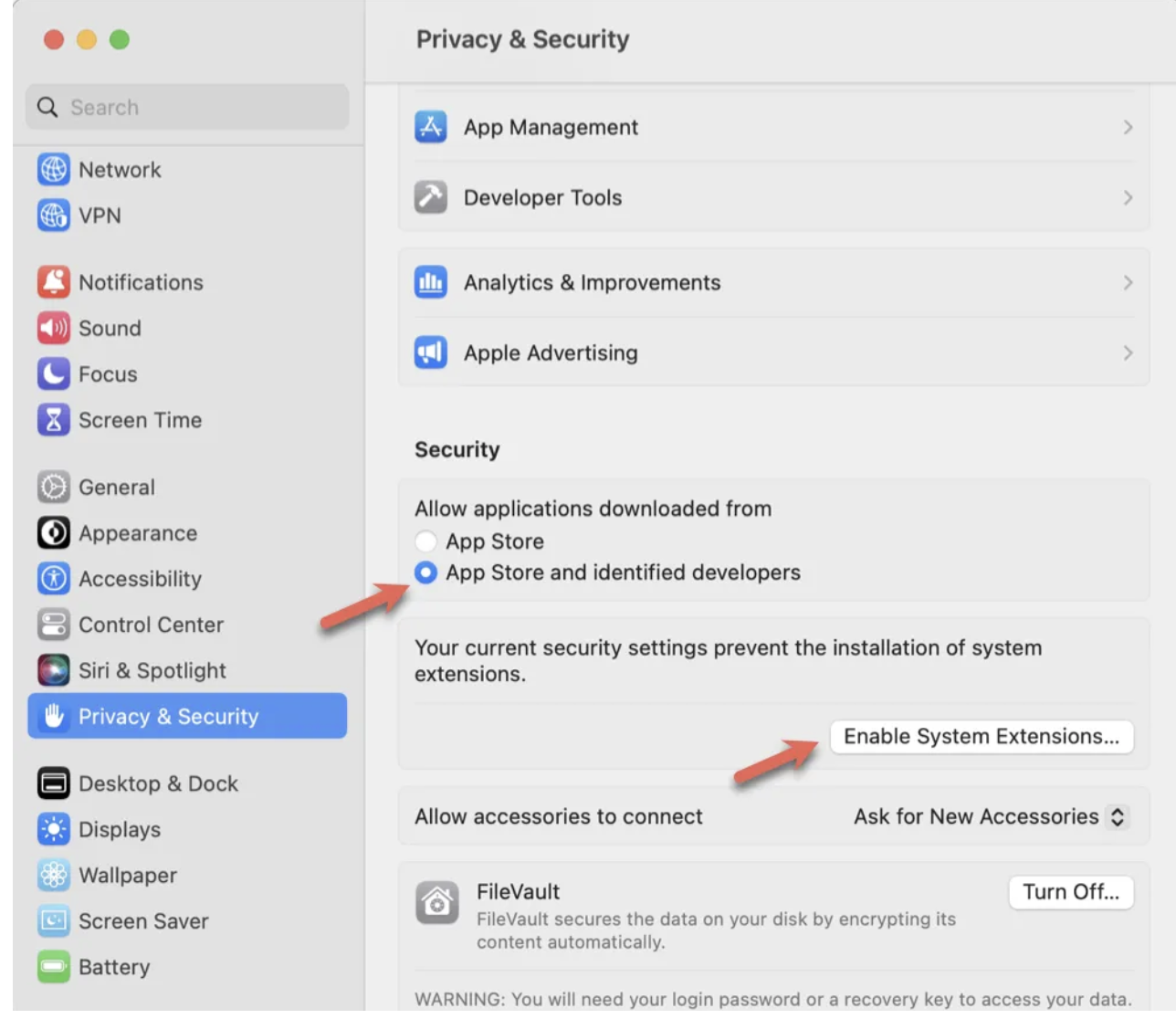Viewport: 1176px width, 1019px height.
Task: Expand the Analytics & Improvements section
Action: (593, 282)
